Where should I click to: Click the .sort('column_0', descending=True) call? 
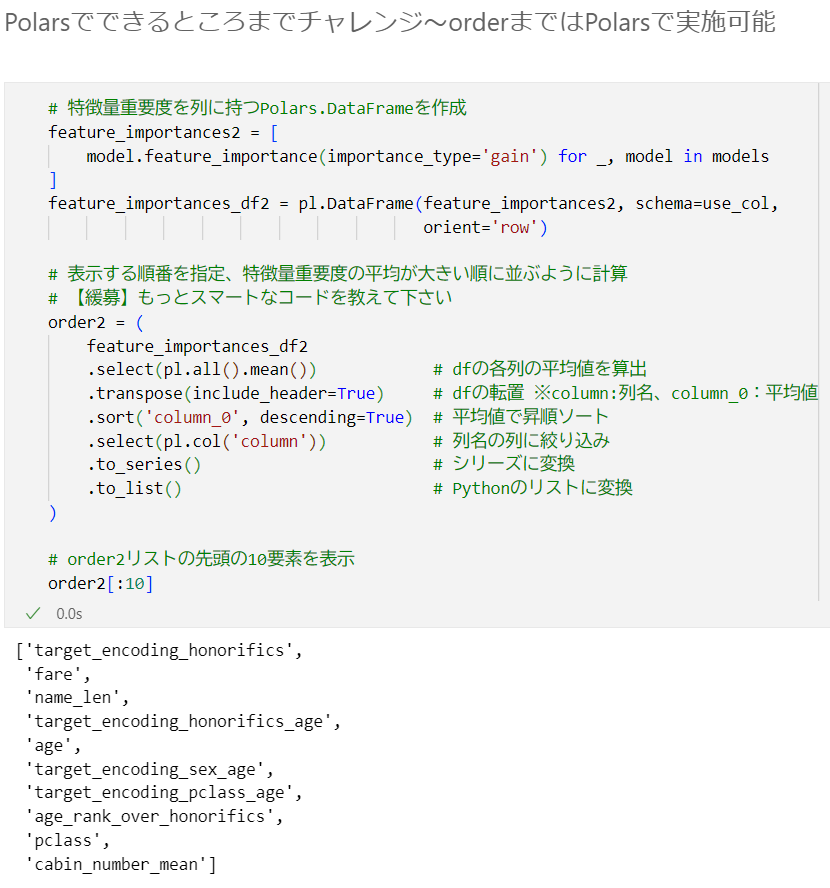250,417
